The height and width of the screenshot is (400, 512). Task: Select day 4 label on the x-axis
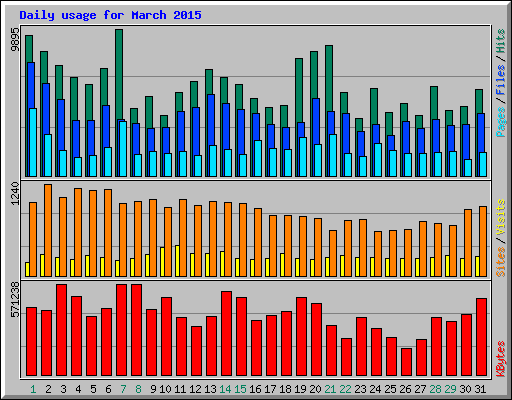78,389
